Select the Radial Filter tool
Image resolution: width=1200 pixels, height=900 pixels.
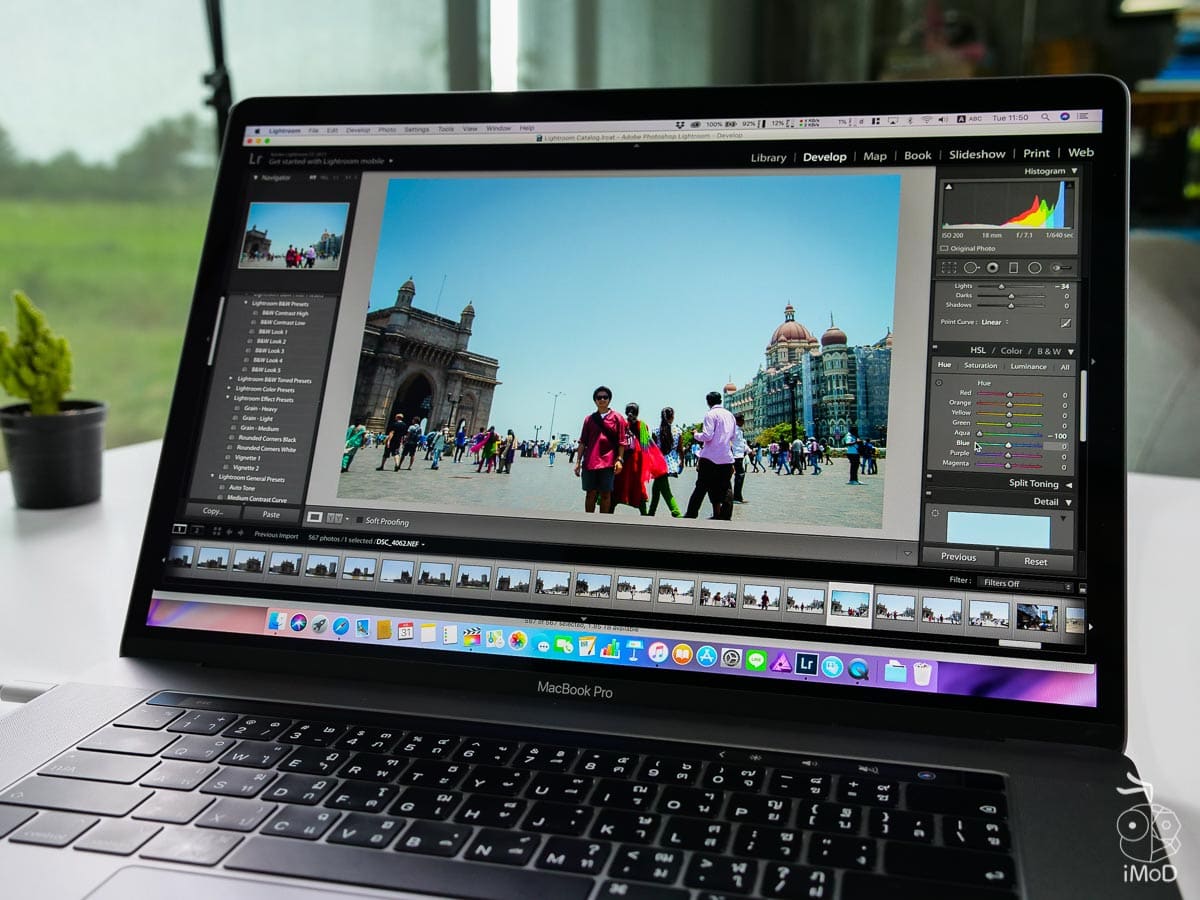point(1034,267)
